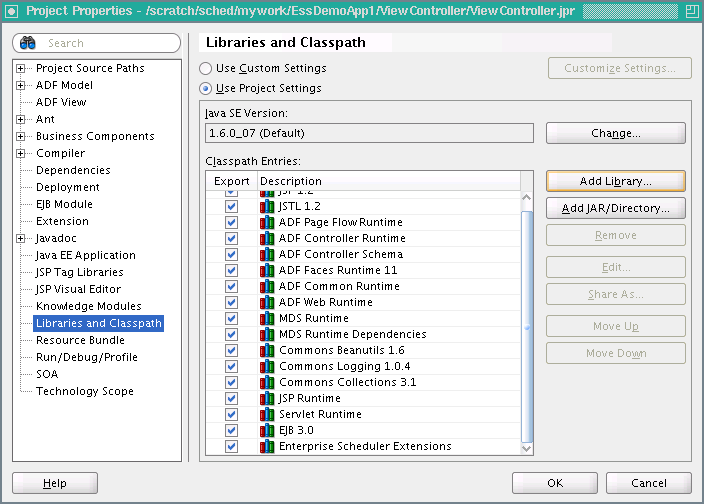Click the ADF Faces Runtime 11 library icon
The width and height of the screenshot is (704, 504).
coord(267,270)
